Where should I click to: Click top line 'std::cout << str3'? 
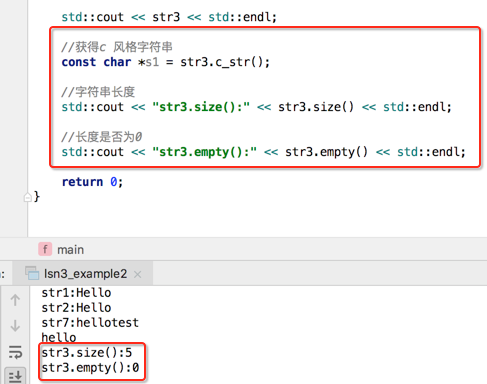pos(169,17)
